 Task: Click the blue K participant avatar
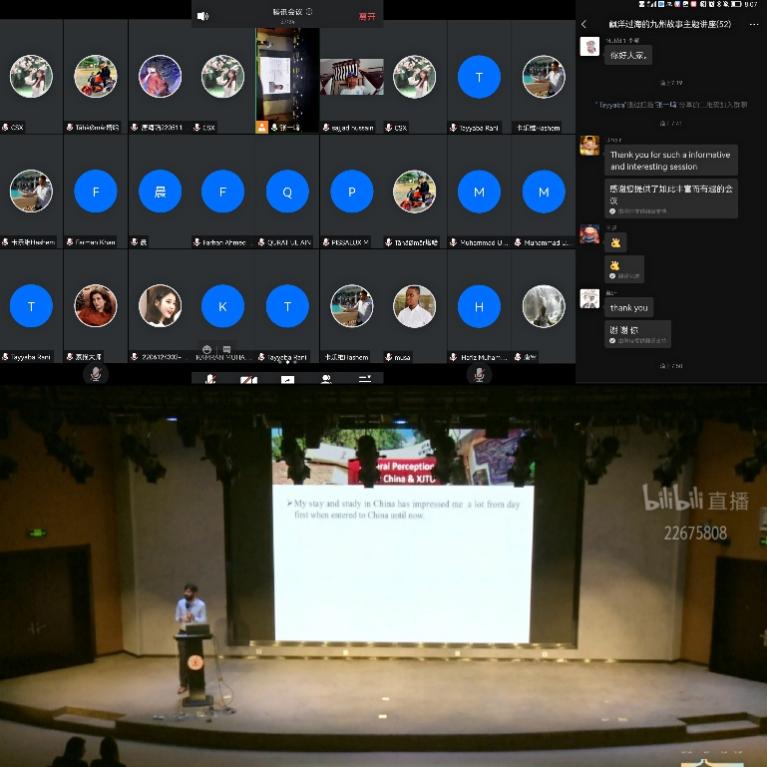point(223,306)
